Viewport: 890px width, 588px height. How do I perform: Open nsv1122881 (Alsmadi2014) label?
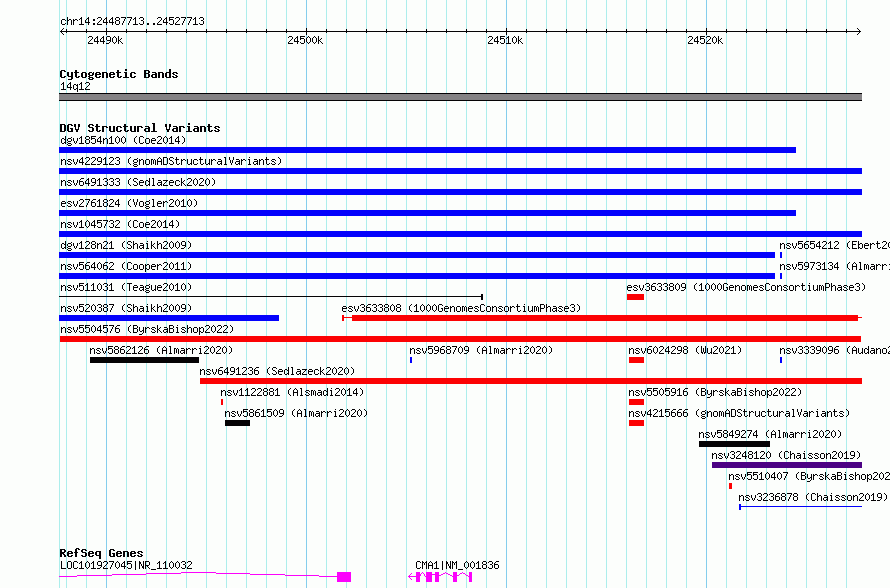(x=292, y=392)
